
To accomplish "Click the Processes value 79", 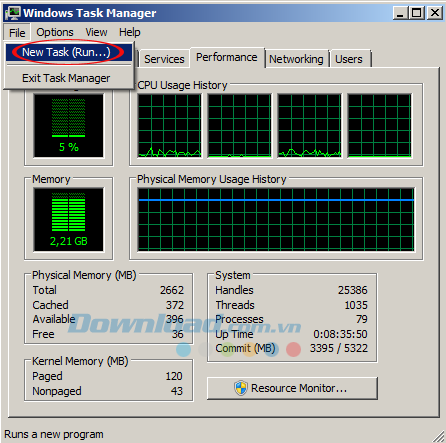I will coord(362,319).
